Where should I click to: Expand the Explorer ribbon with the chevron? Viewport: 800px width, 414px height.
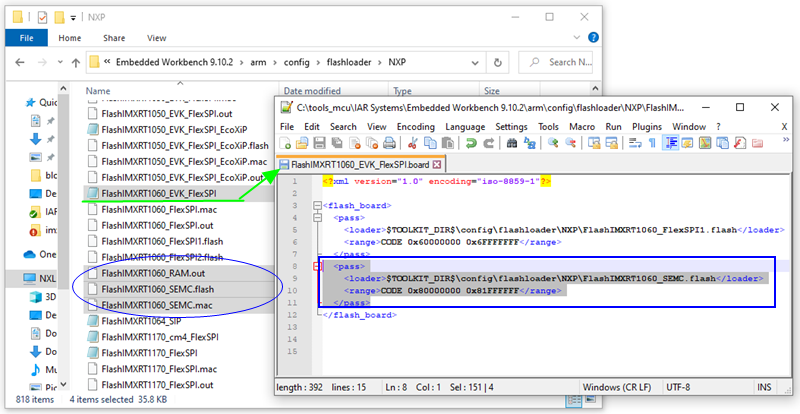coord(577,37)
